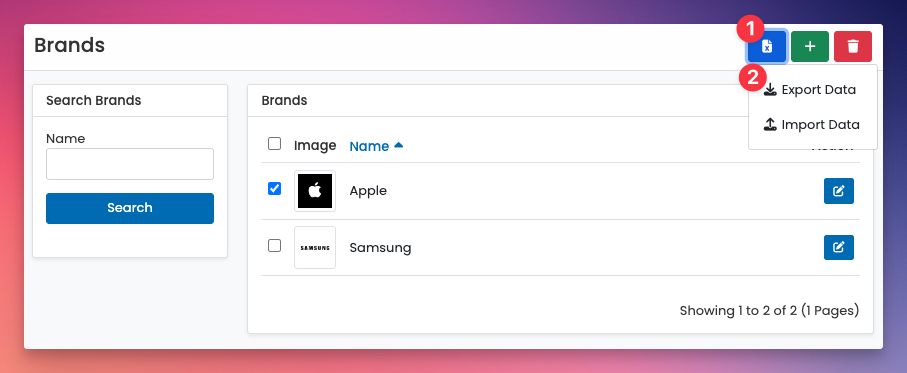Focus the Name search input field
907x373 pixels.
(x=130, y=164)
